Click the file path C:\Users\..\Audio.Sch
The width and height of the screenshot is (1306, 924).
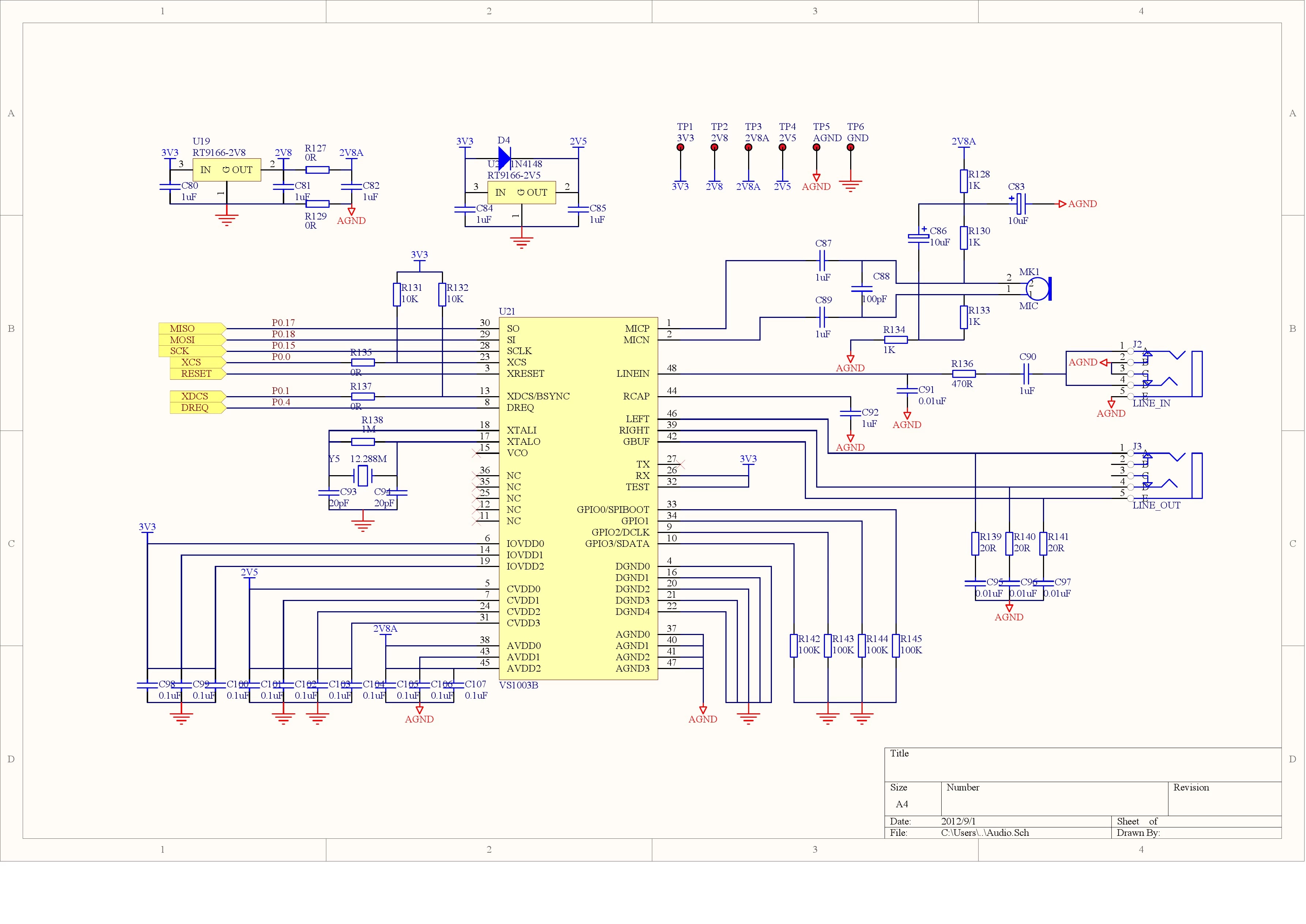pos(985,833)
